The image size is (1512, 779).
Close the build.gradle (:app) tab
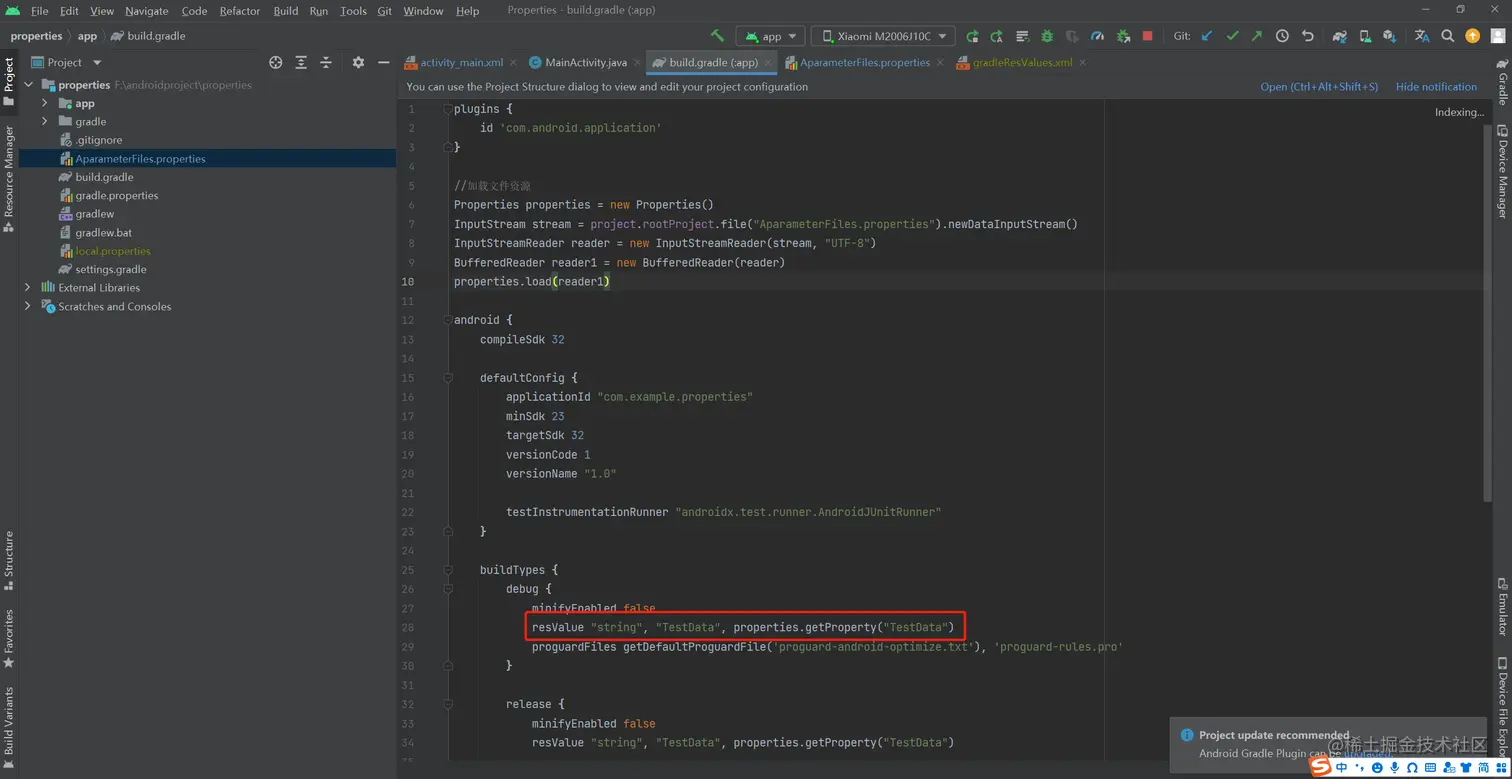point(768,62)
